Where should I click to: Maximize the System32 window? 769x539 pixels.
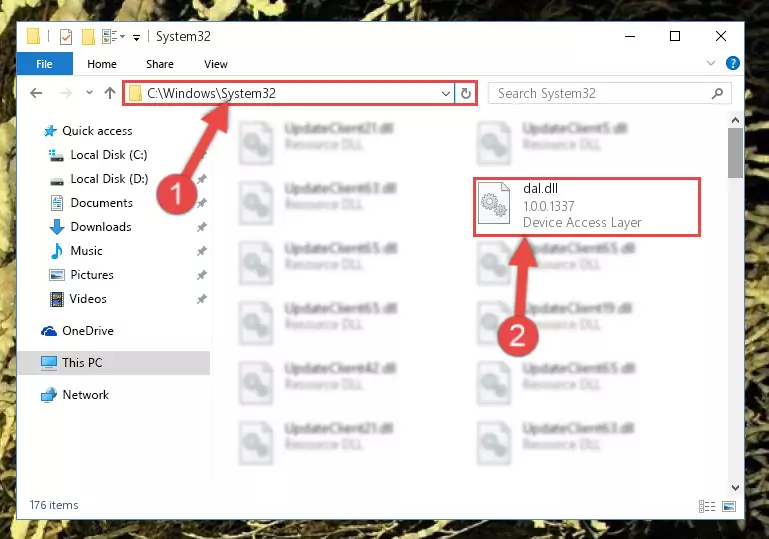675,36
